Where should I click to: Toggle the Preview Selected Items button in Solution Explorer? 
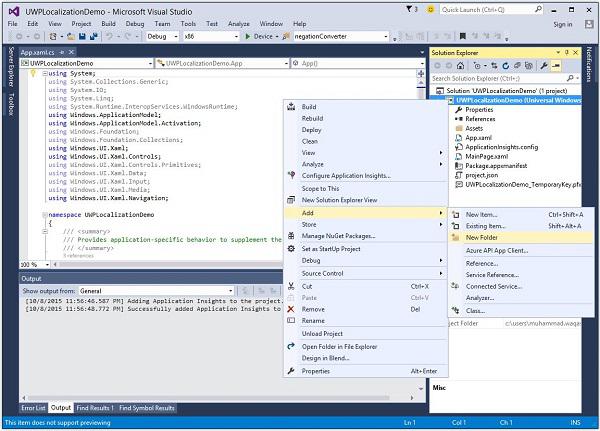click(x=555, y=64)
